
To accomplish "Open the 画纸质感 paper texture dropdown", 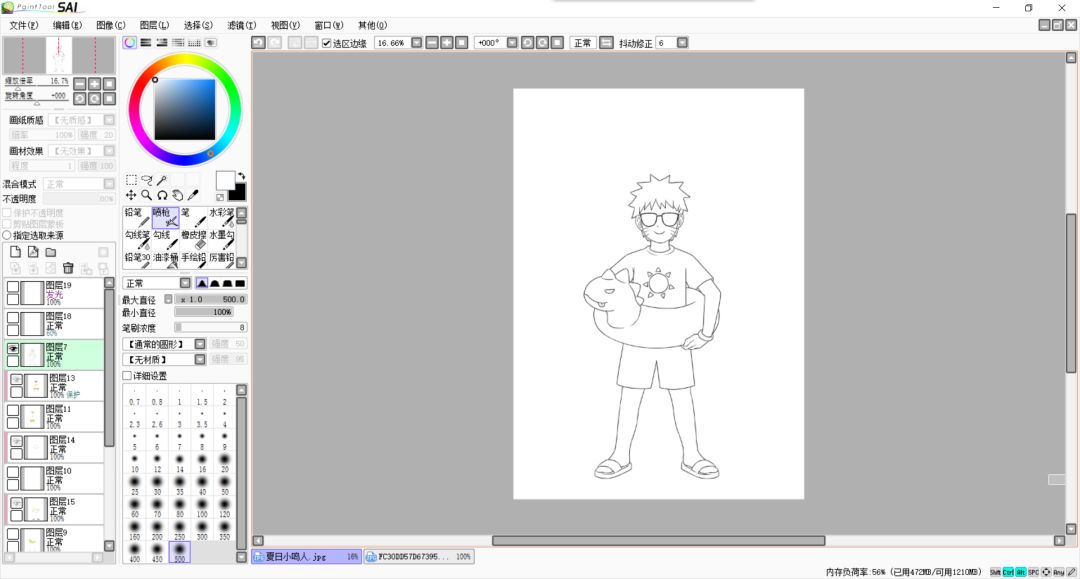I will [x=109, y=120].
